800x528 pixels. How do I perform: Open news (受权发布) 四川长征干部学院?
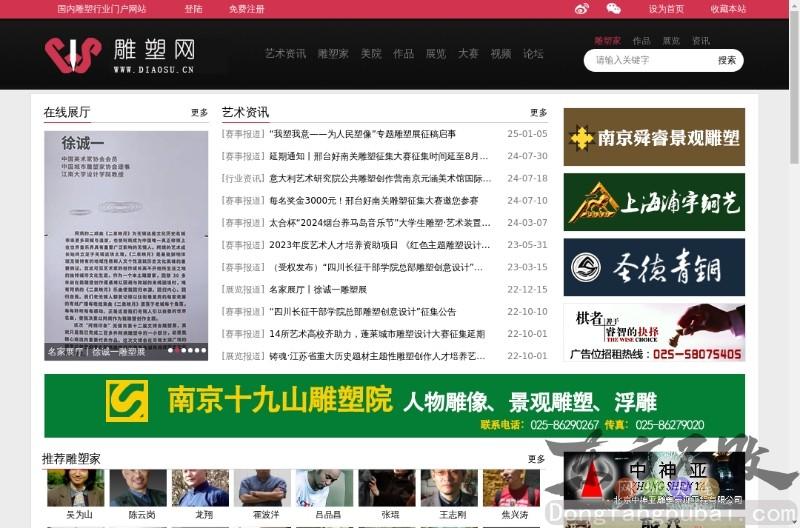376,267
